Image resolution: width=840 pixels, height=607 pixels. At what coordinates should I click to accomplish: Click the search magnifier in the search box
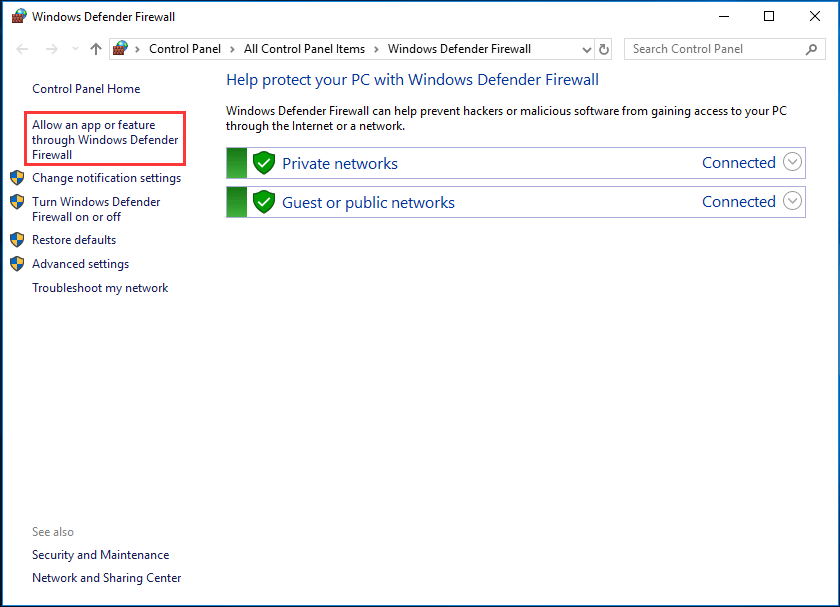[810, 48]
